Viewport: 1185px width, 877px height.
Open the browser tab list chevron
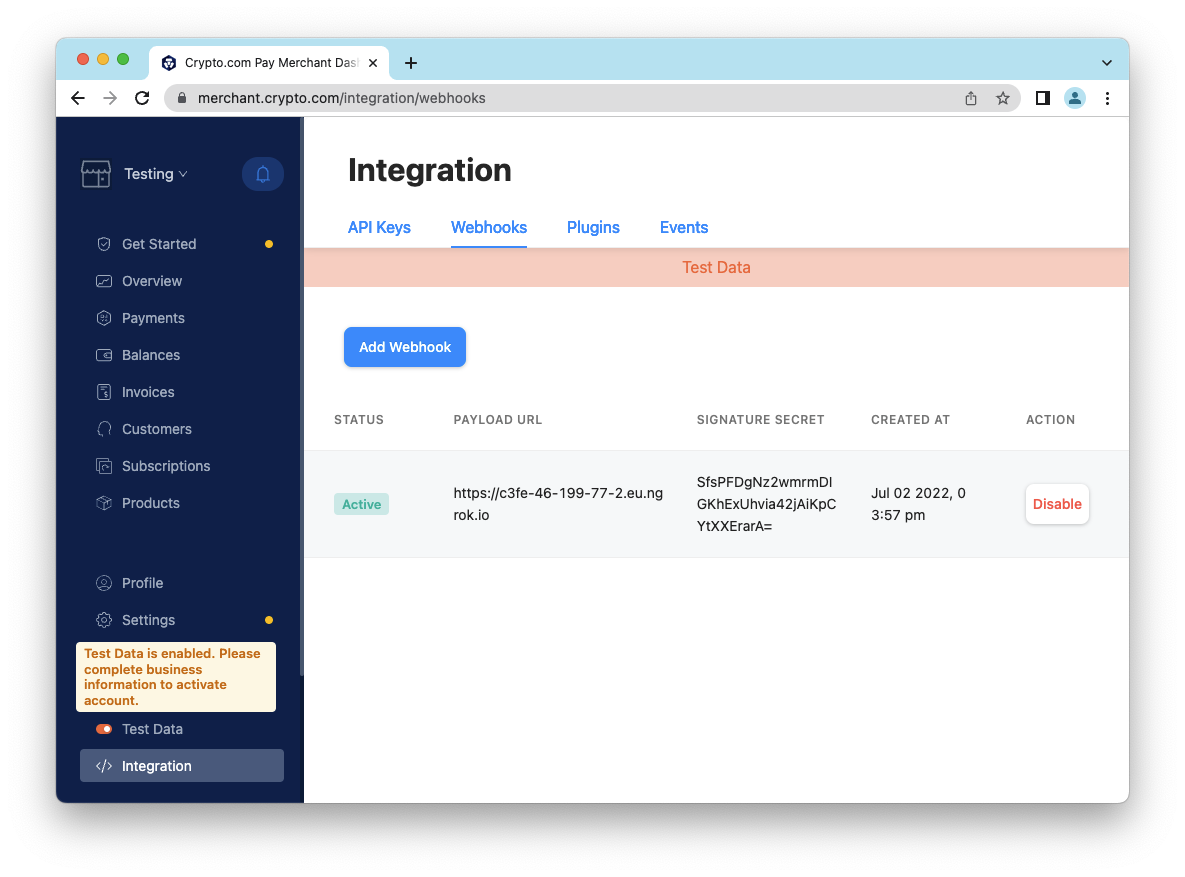point(1107,62)
